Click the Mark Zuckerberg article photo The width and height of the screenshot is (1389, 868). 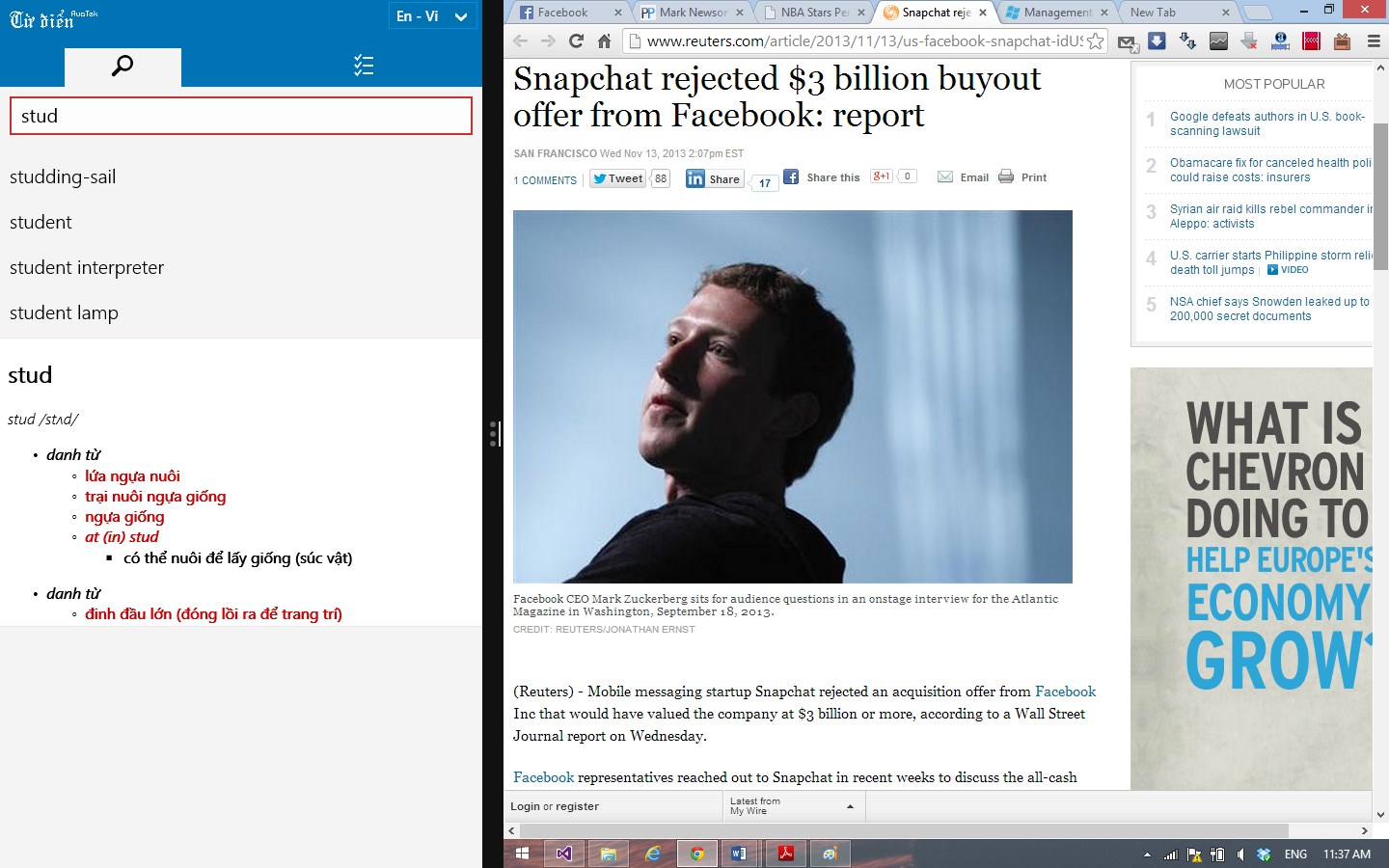793,396
